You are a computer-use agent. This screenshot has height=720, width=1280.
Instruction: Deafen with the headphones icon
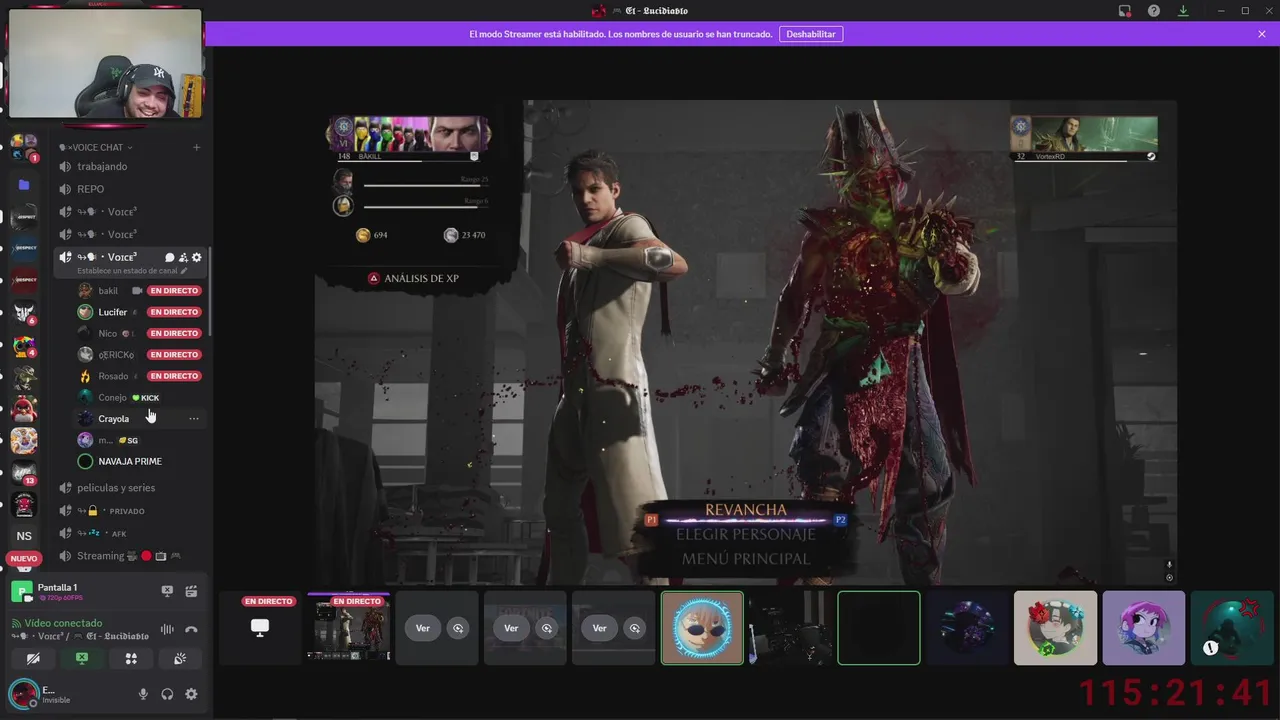tap(167, 694)
